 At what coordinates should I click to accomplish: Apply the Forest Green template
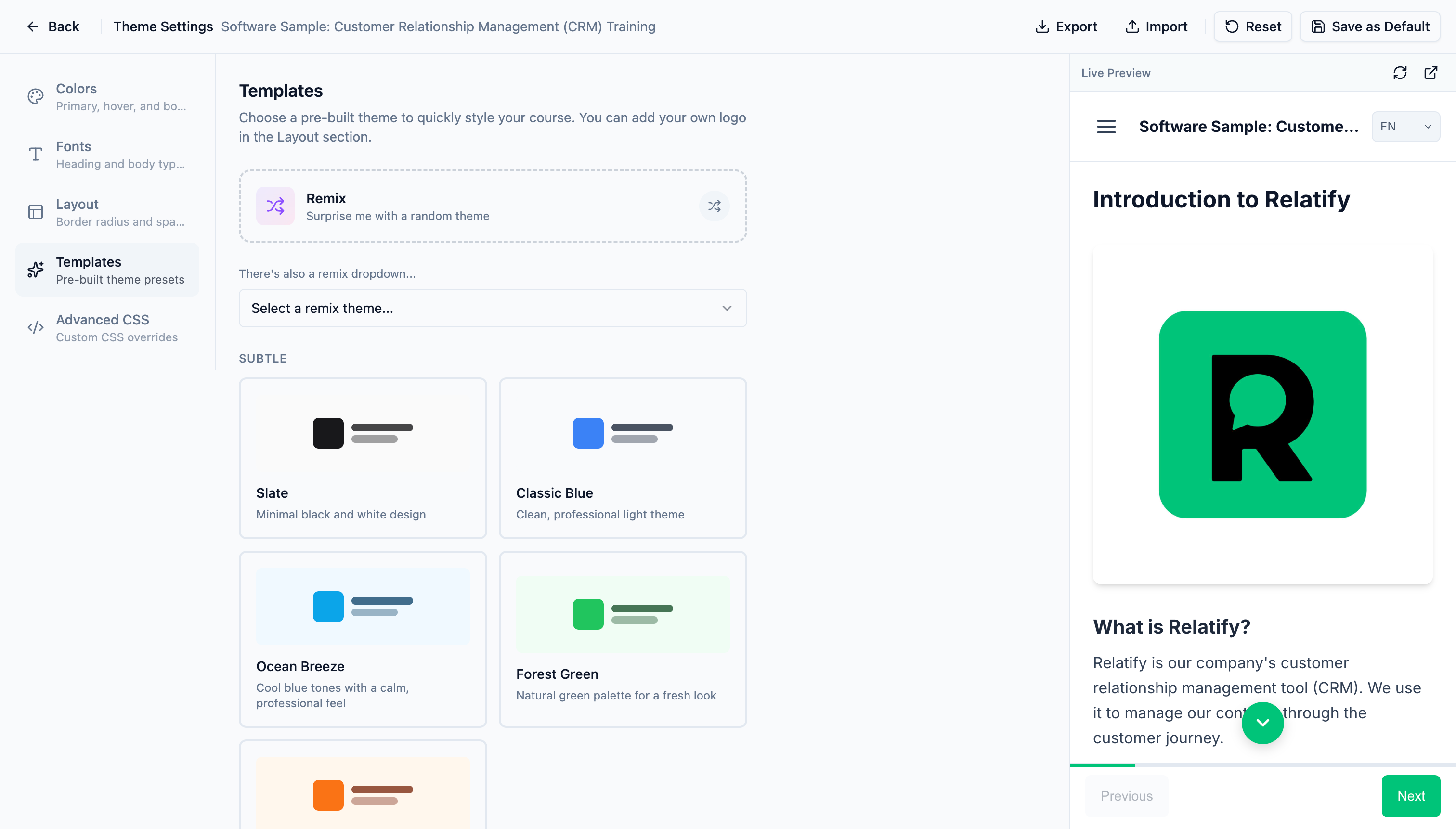pyautogui.click(x=623, y=639)
